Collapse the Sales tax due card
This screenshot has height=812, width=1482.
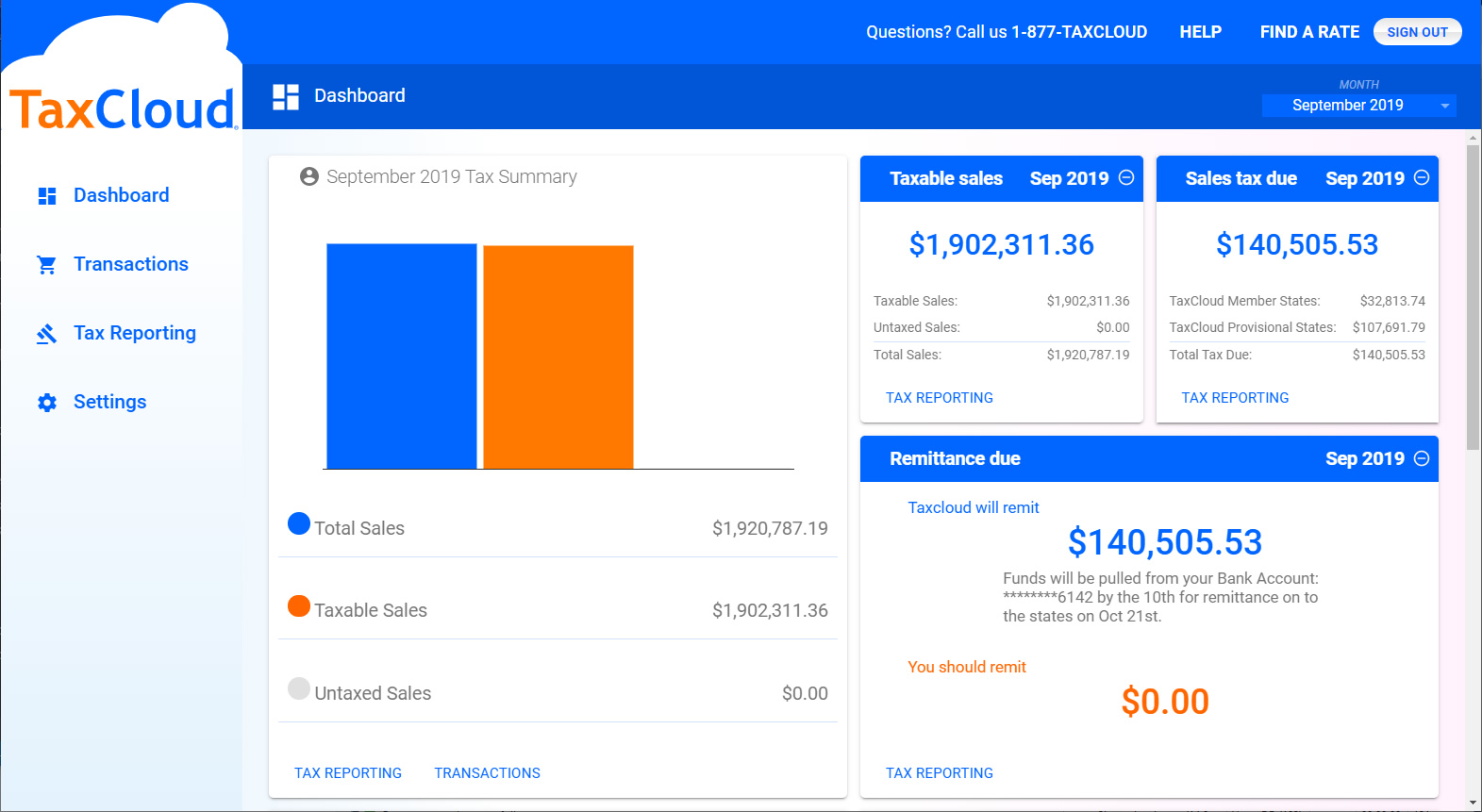coord(1422,177)
